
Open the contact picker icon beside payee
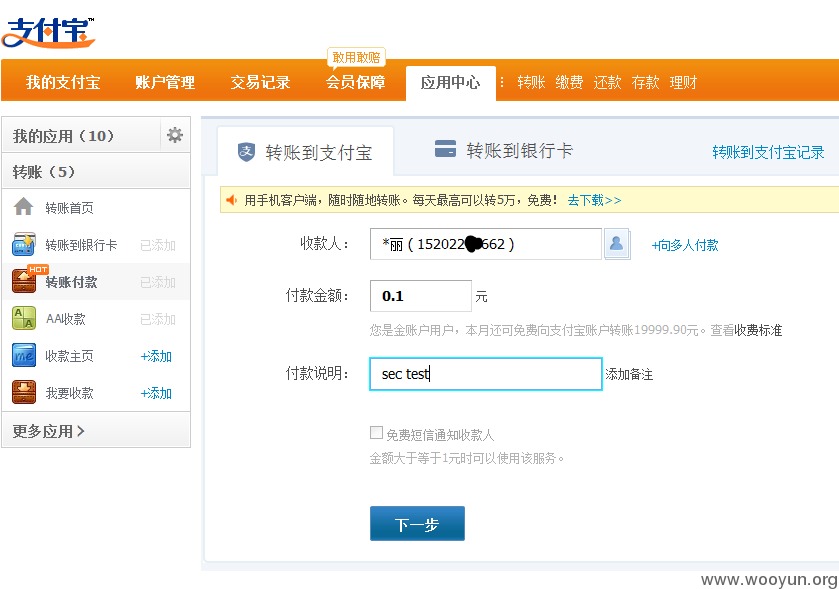616,244
